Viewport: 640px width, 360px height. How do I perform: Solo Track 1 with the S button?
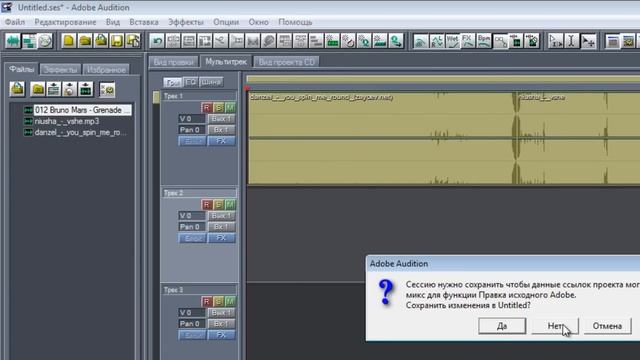(x=218, y=108)
